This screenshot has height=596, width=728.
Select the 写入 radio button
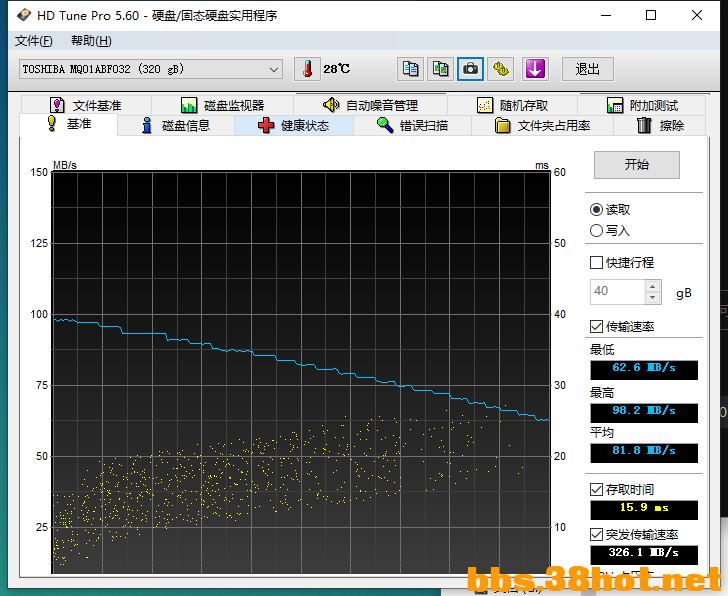[x=610, y=231]
